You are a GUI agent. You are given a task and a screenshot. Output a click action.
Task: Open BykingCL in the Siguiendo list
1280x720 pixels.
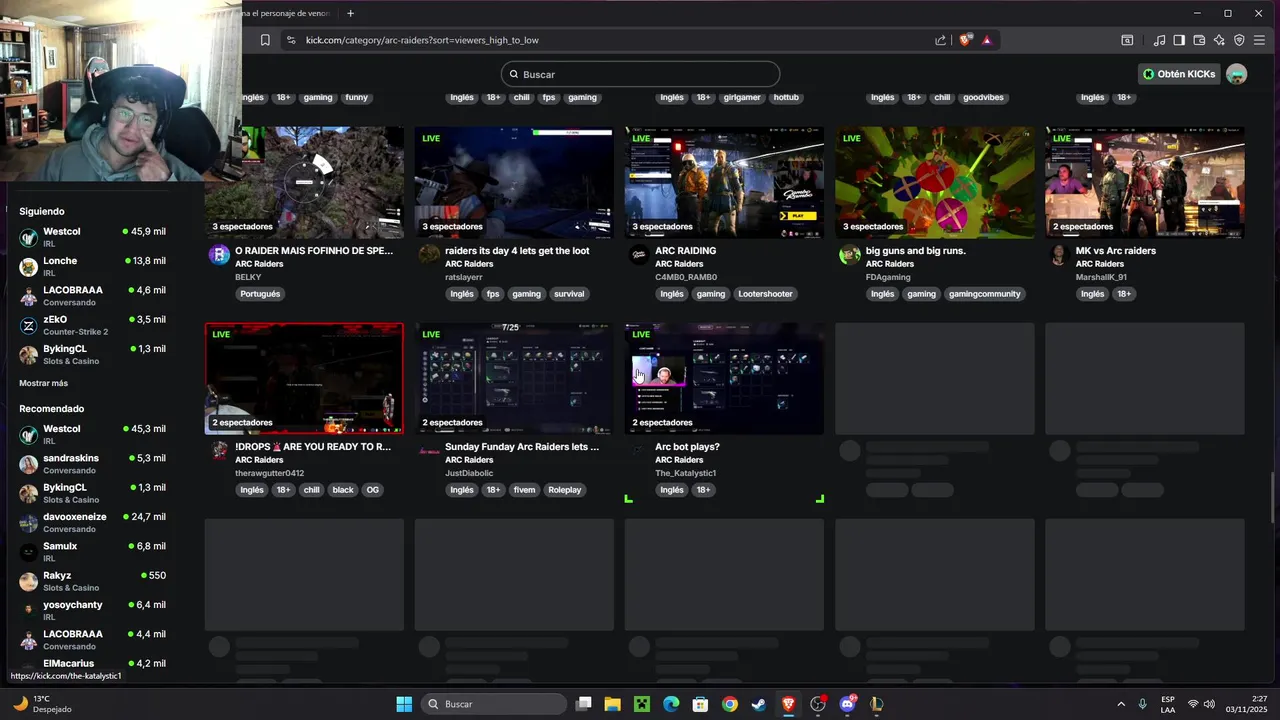tap(93, 354)
